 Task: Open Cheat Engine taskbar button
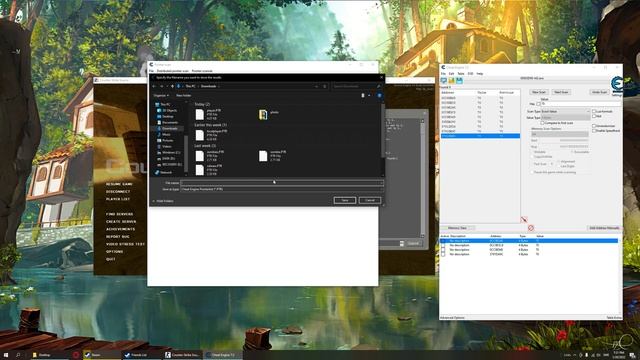point(223,355)
